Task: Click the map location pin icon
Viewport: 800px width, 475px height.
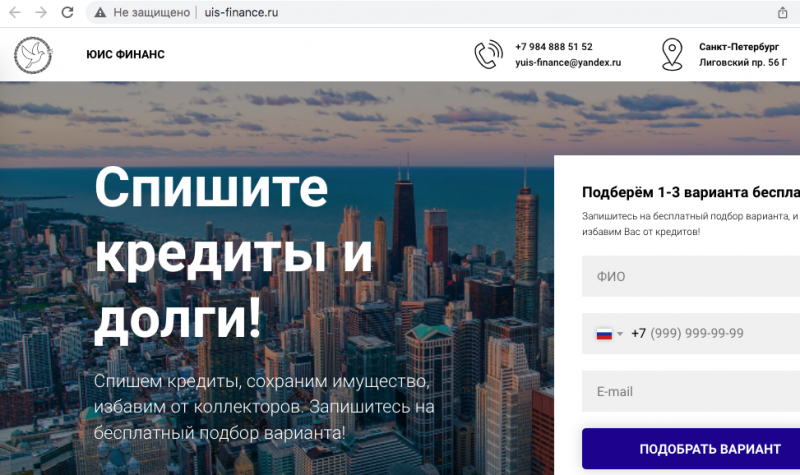Action: tap(672, 54)
